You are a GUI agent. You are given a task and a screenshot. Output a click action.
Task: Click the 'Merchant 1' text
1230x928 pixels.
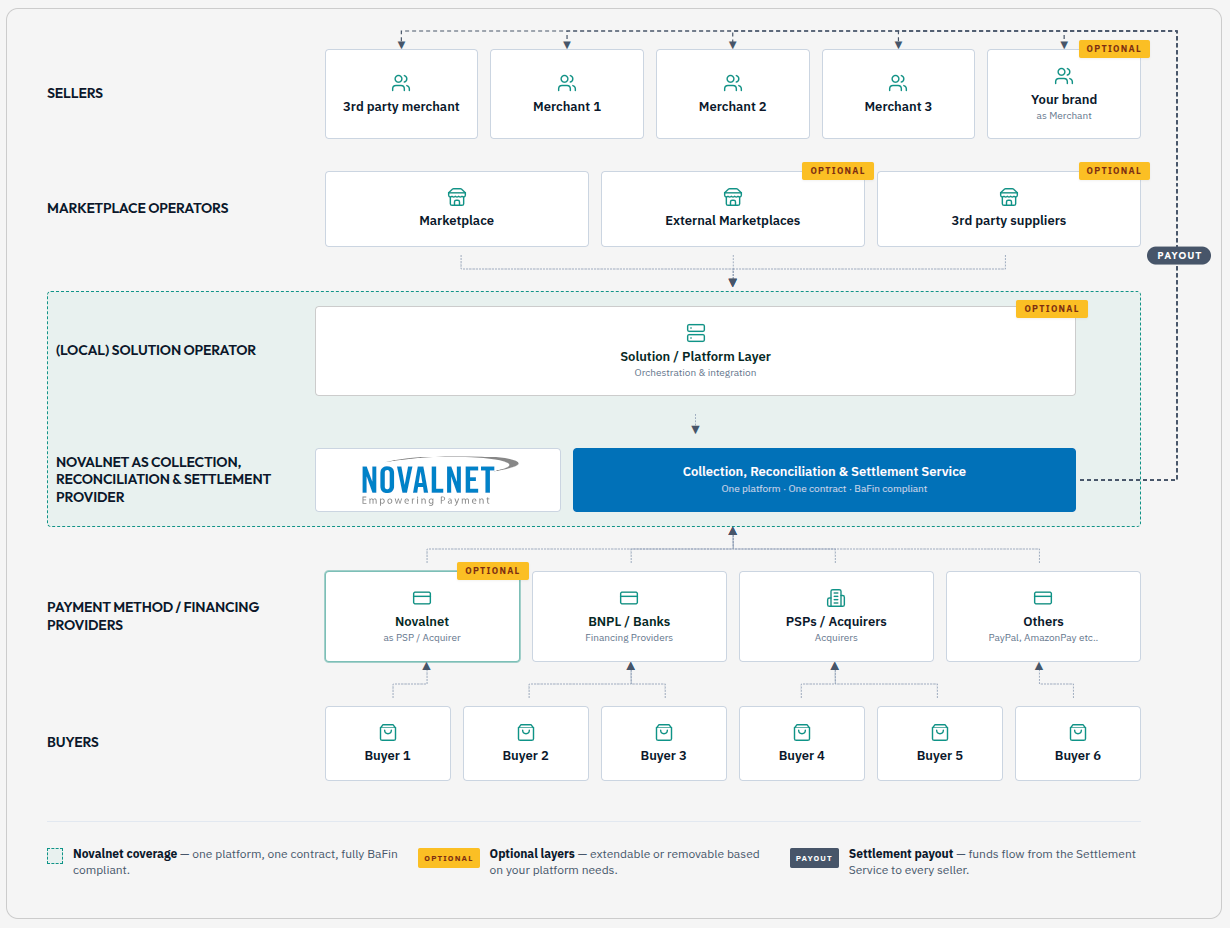click(x=567, y=106)
